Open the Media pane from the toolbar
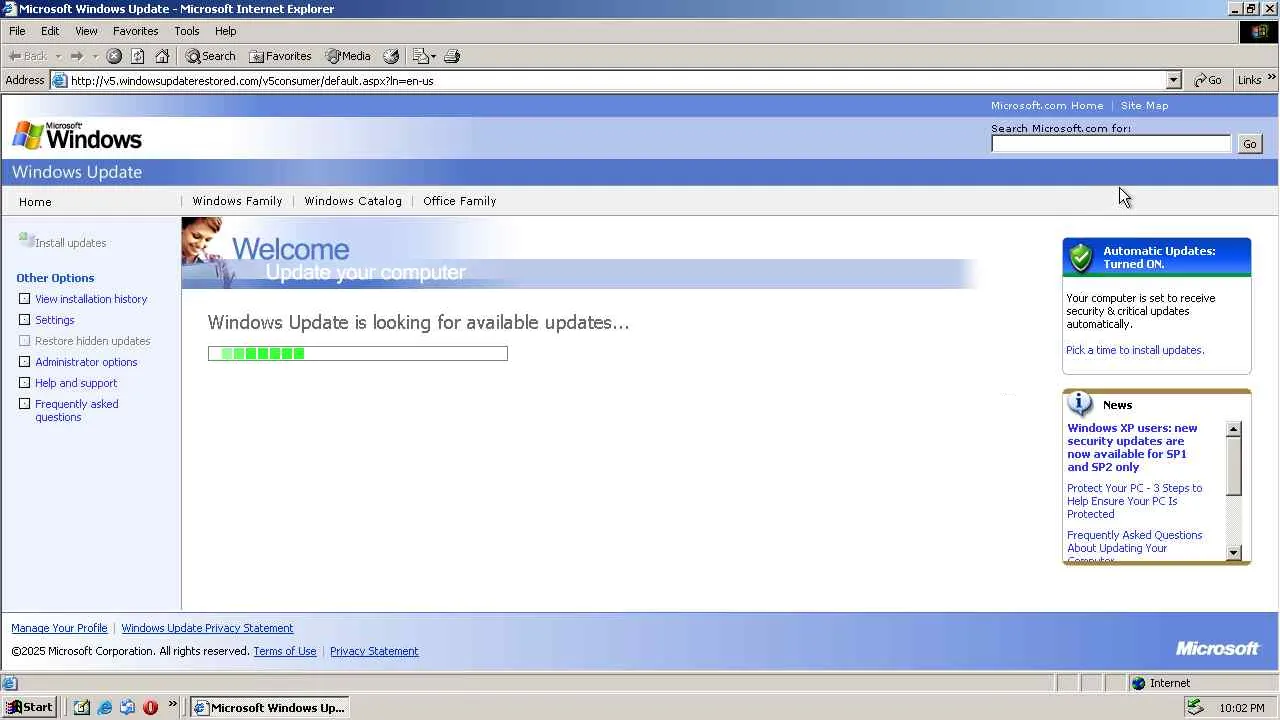The image size is (1280, 720). [x=348, y=56]
